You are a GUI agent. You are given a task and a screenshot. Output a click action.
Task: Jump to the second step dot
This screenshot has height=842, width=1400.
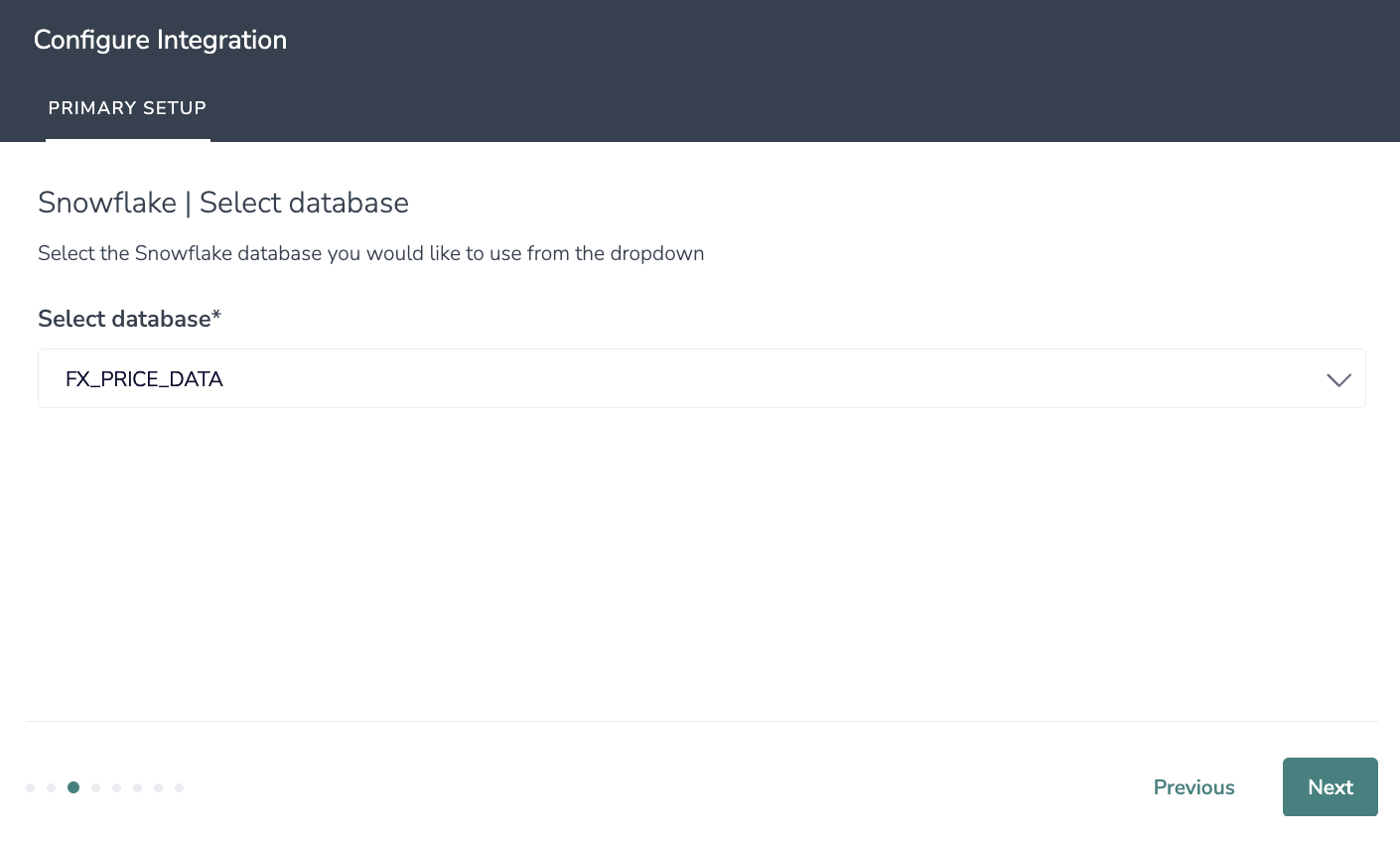(x=52, y=787)
